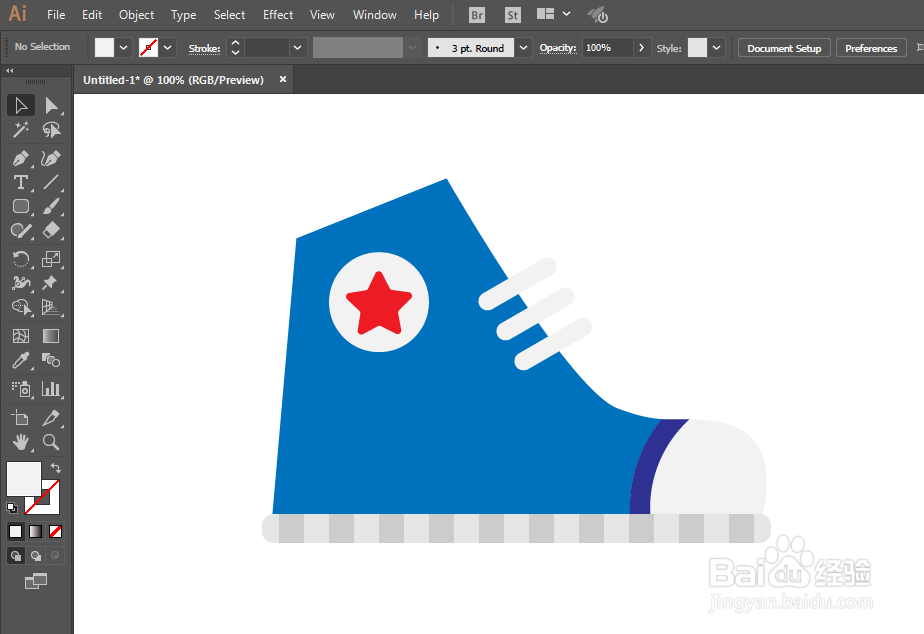Change screen mode button
924x634 pixels.
point(36,582)
